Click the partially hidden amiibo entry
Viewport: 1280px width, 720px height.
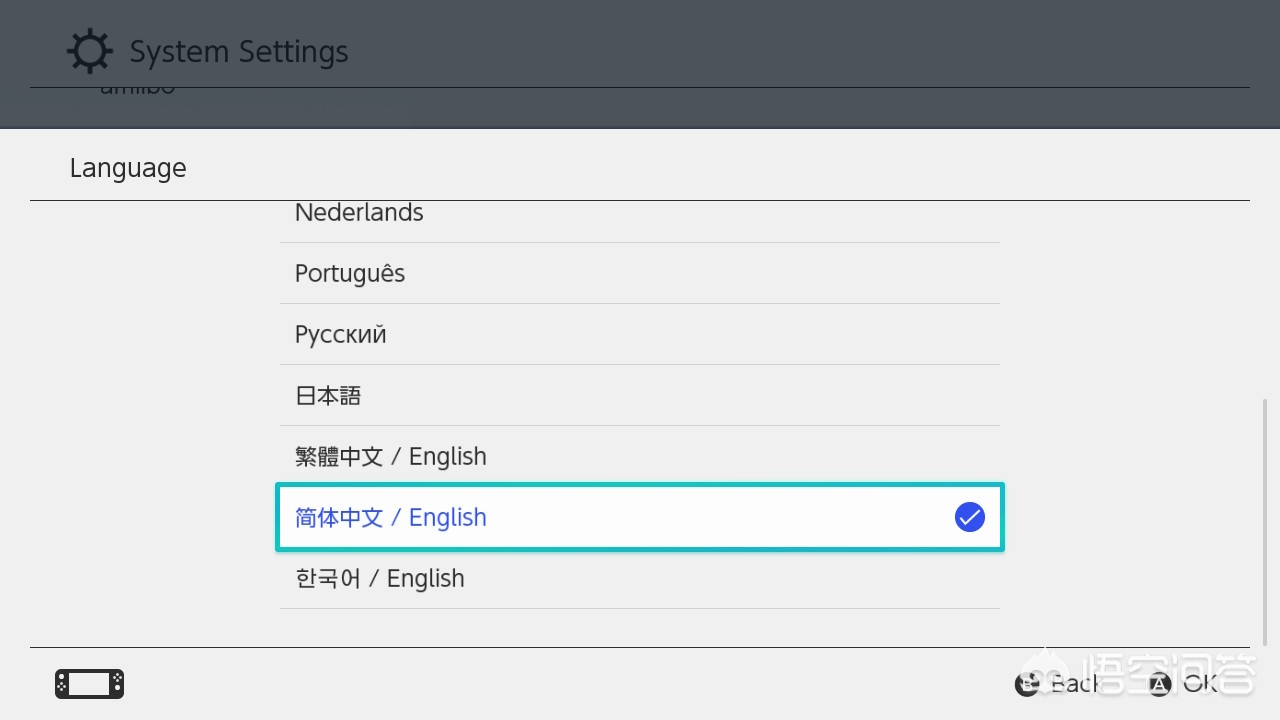(138, 90)
